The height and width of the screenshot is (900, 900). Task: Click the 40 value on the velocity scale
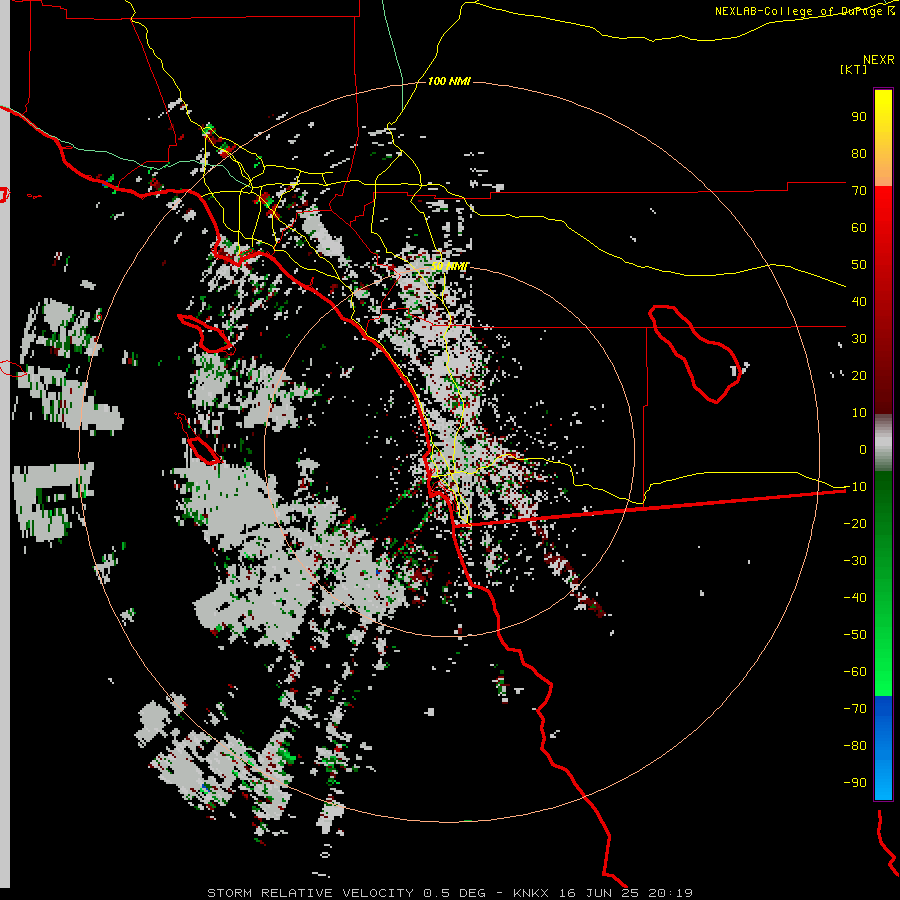click(x=859, y=301)
